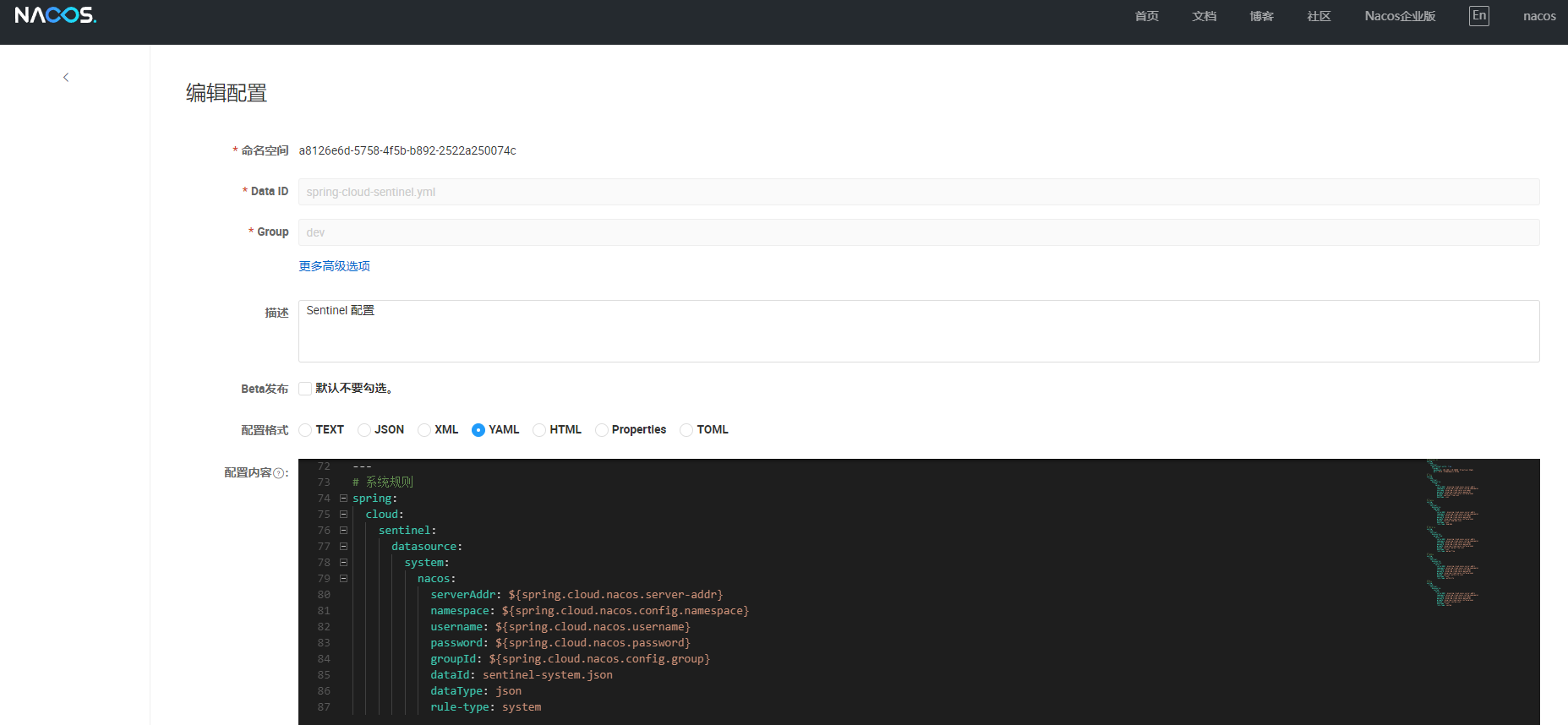Image resolution: width=1568 pixels, height=725 pixels.
Task: Collapse the sentinel node at line 76
Action: (344, 531)
